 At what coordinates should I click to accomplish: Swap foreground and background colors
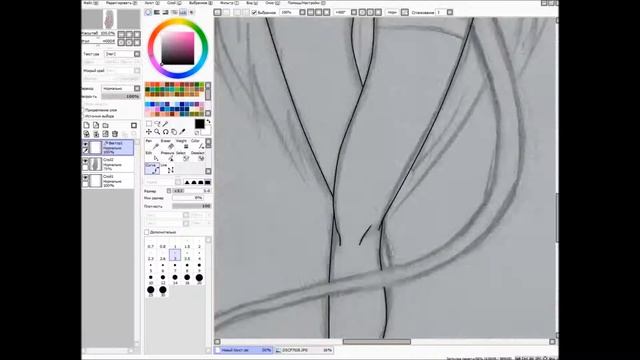[x=209, y=122]
